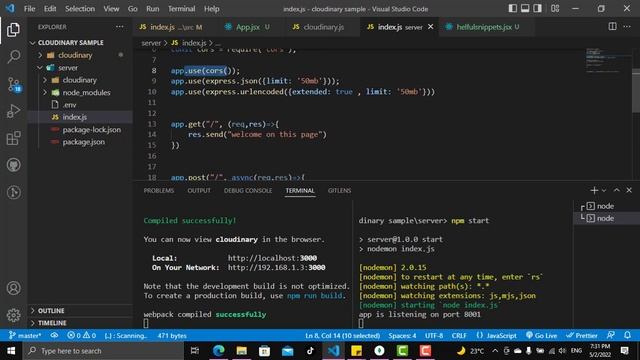Viewport: 640px width, 360px height.
Task: Change the CRLF end of line sequence
Action: (459, 336)
